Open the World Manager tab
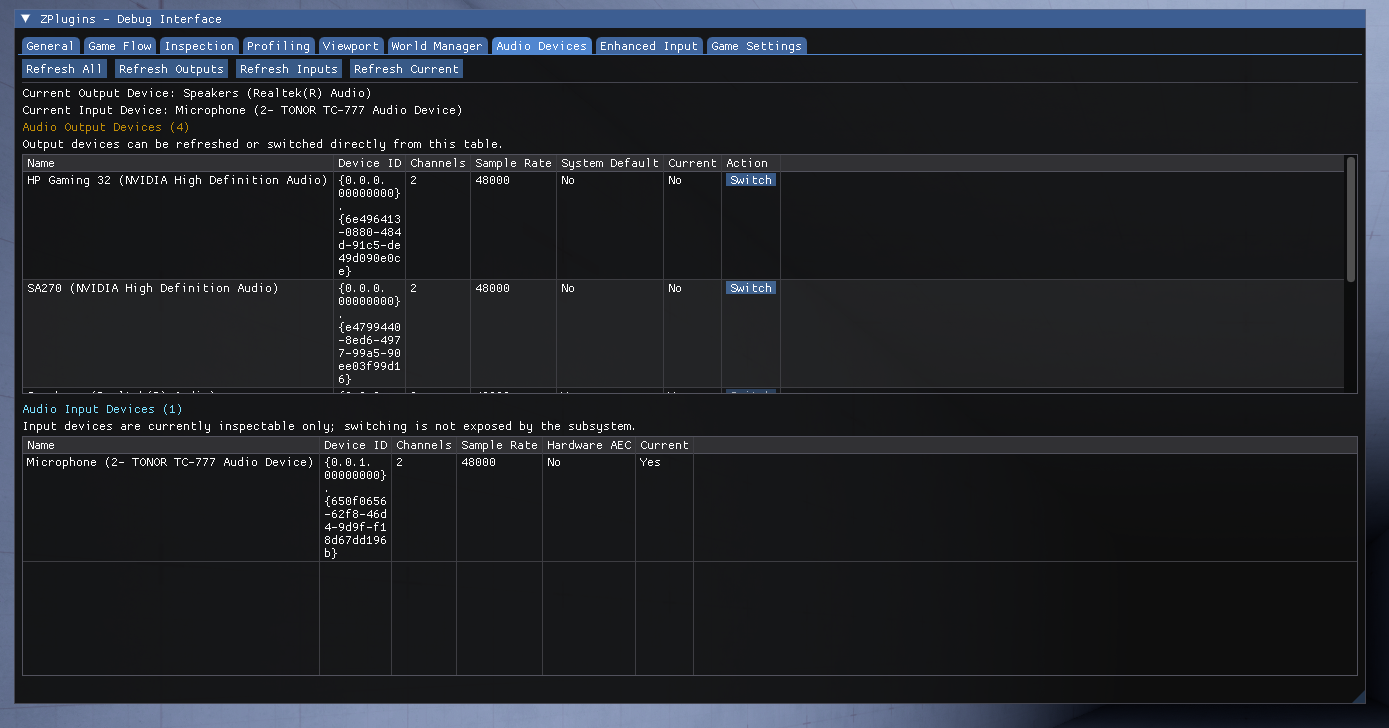Image resolution: width=1389 pixels, height=728 pixels. click(437, 46)
